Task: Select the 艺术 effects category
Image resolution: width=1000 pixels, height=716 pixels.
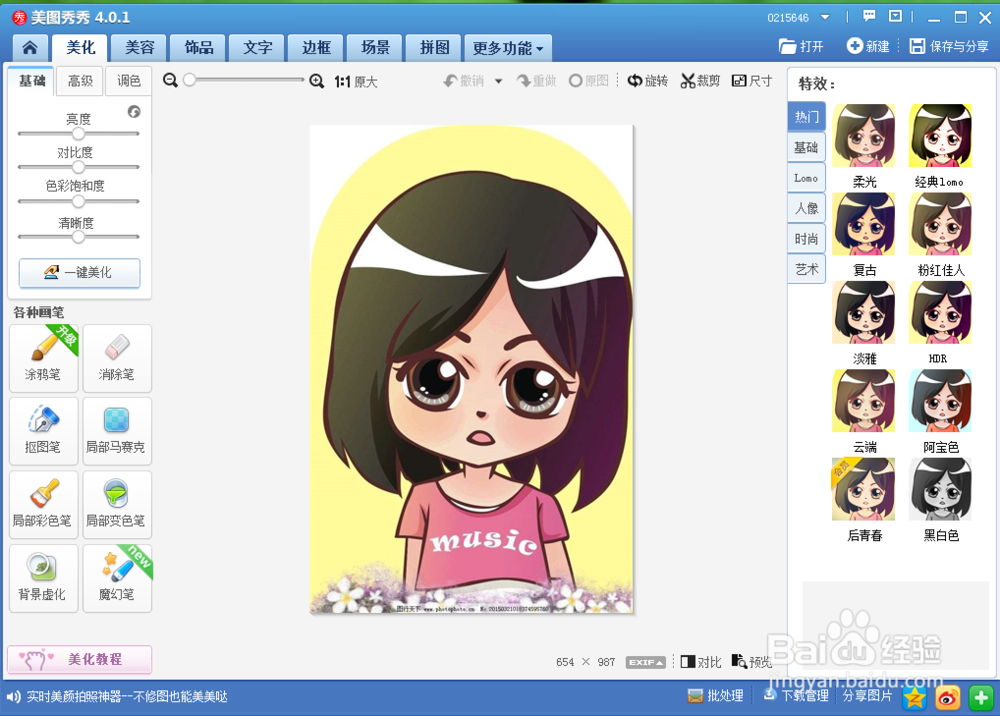Action: 806,269
